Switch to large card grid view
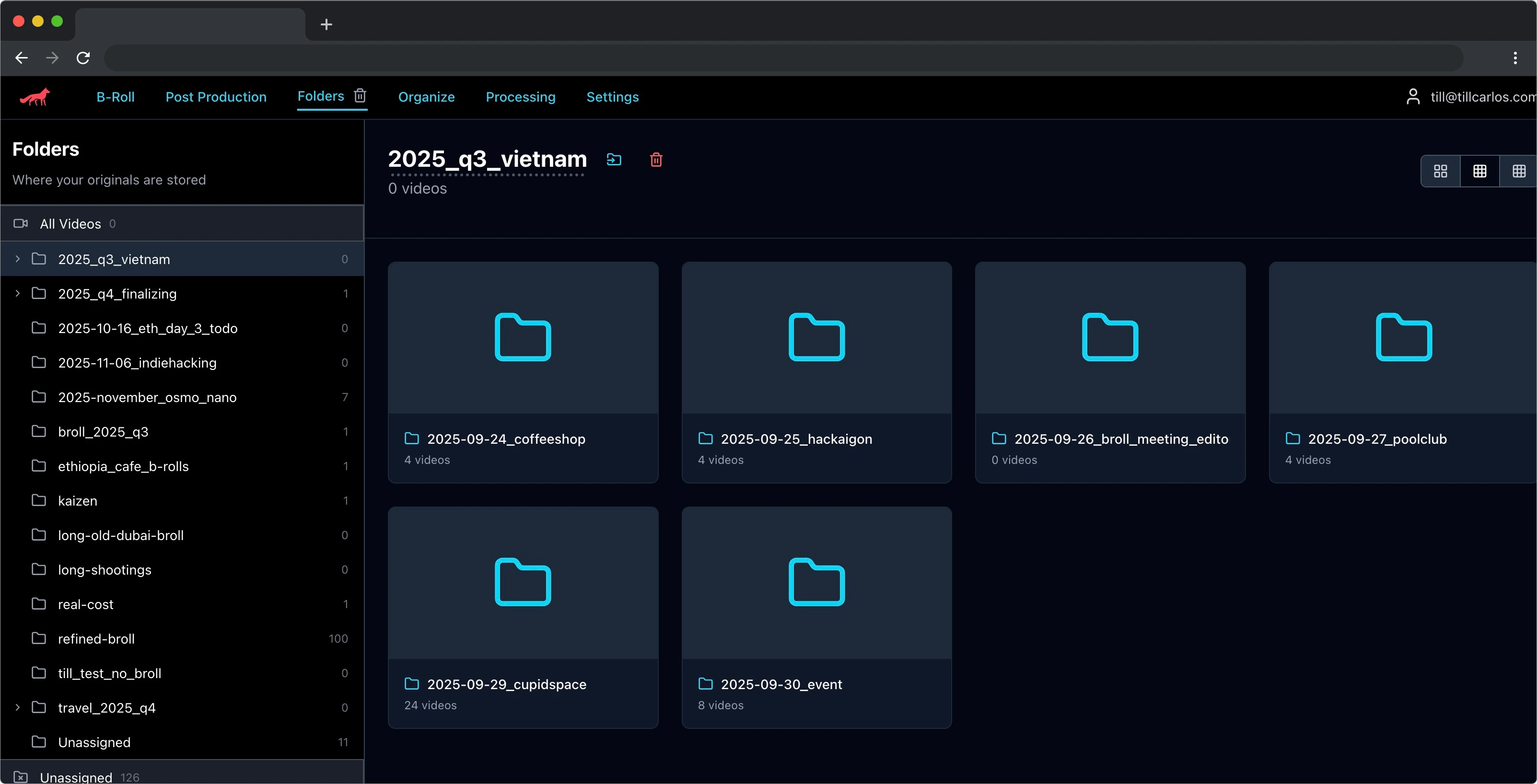This screenshot has height=784, width=1537. [1440, 171]
